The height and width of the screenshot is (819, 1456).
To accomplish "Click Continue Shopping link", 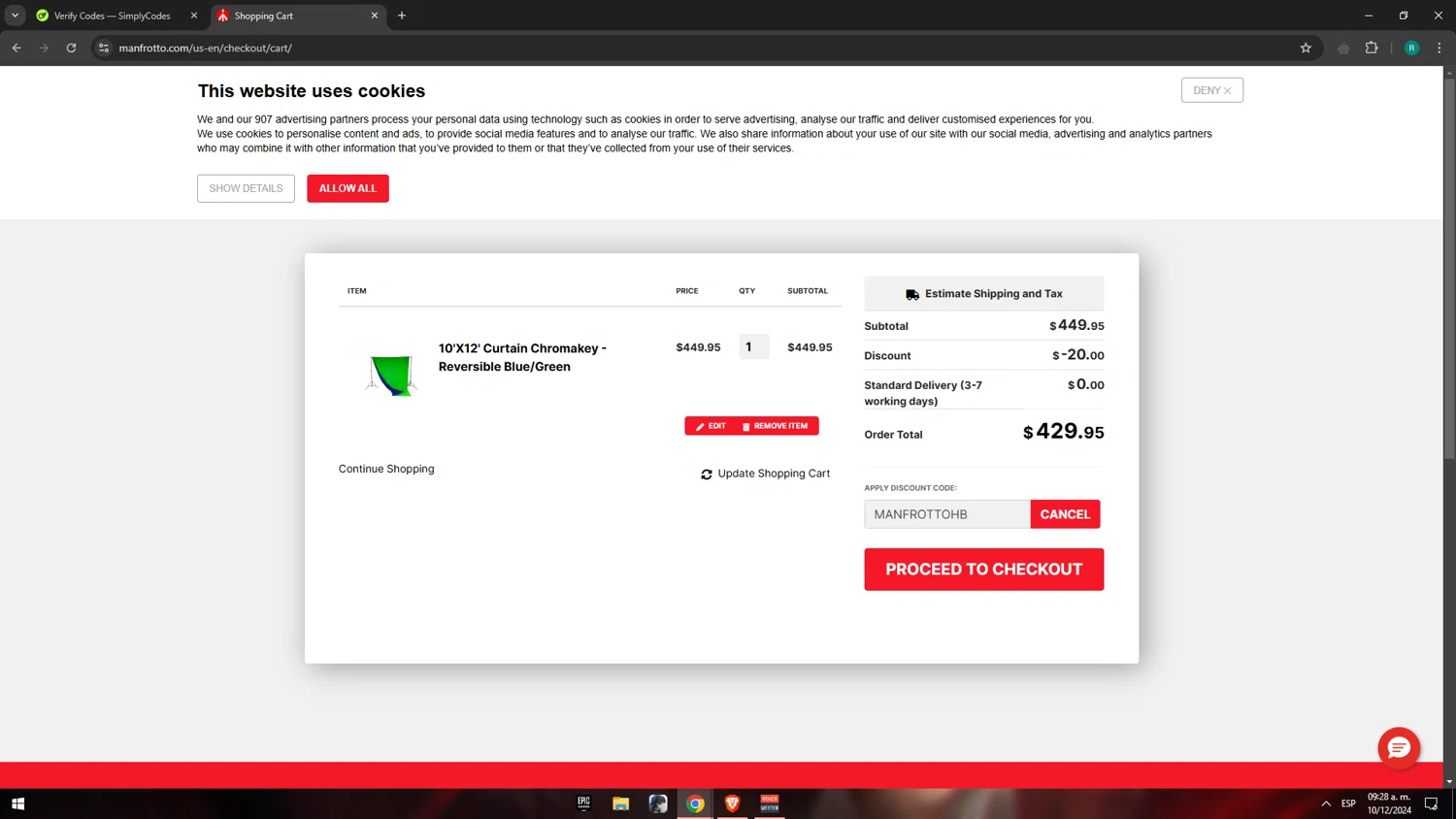I will pos(386,469).
